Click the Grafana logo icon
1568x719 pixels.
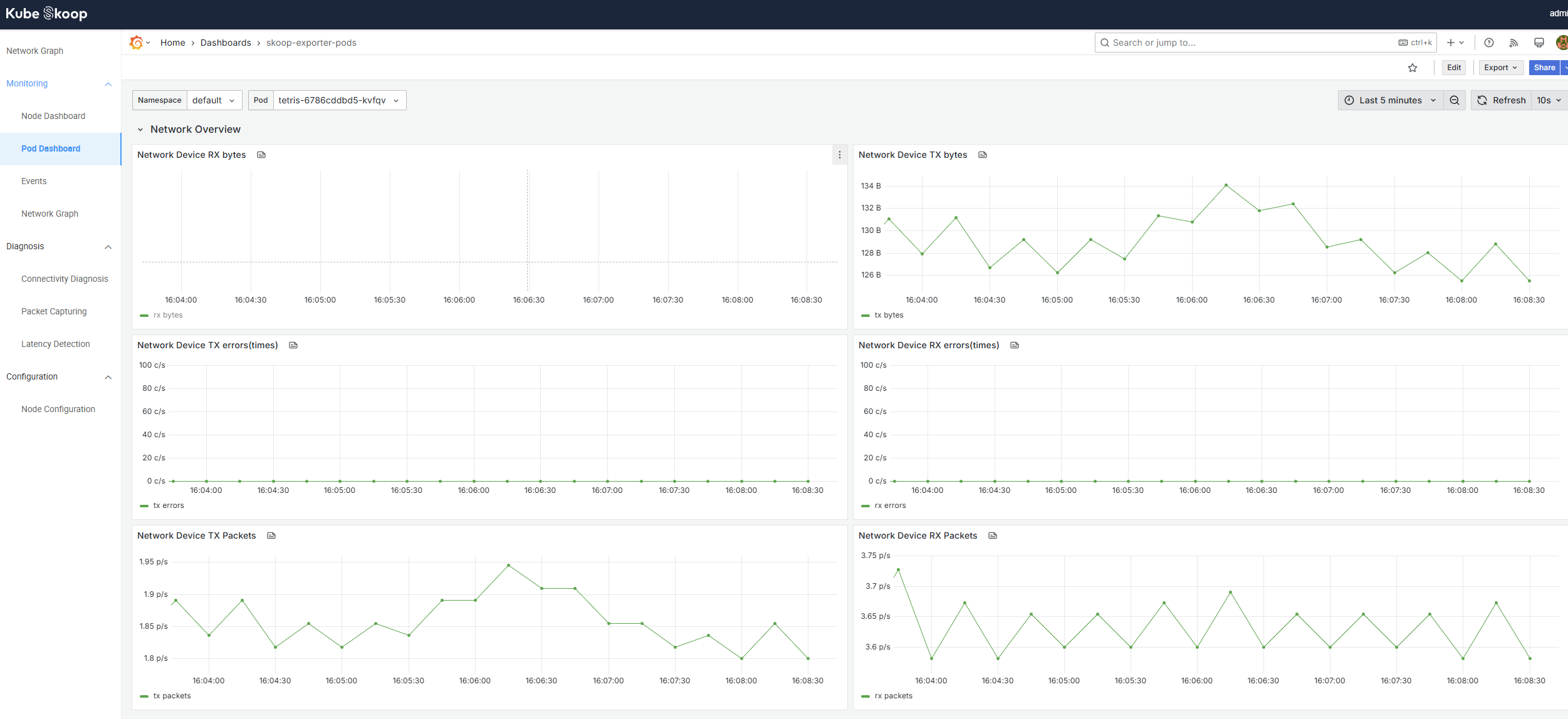136,43
